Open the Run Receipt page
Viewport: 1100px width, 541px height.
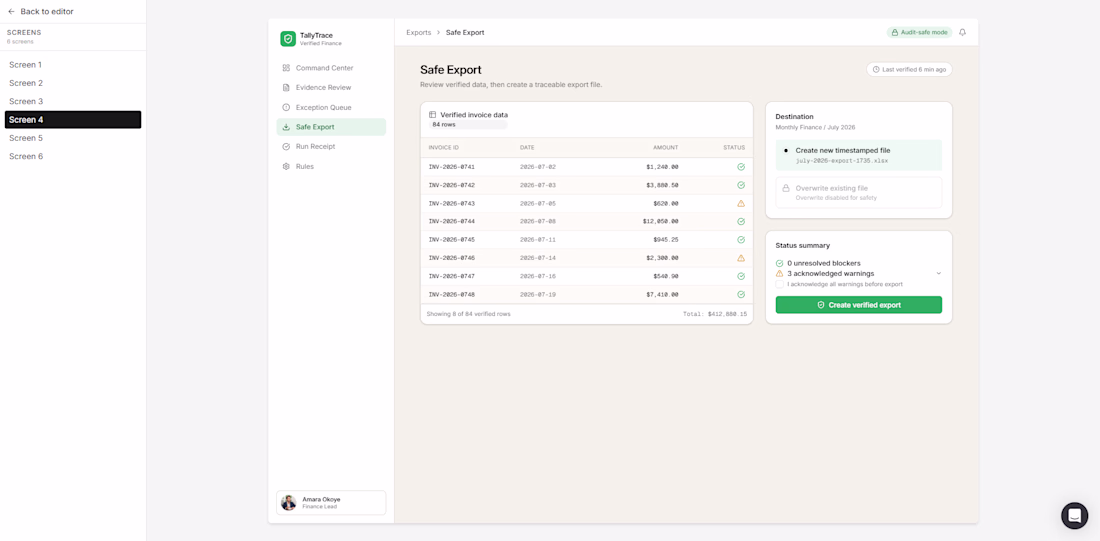point(331,147)
